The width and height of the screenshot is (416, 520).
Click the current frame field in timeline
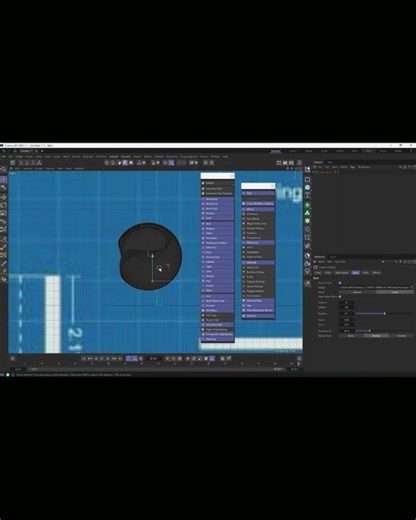click(154, 359)
